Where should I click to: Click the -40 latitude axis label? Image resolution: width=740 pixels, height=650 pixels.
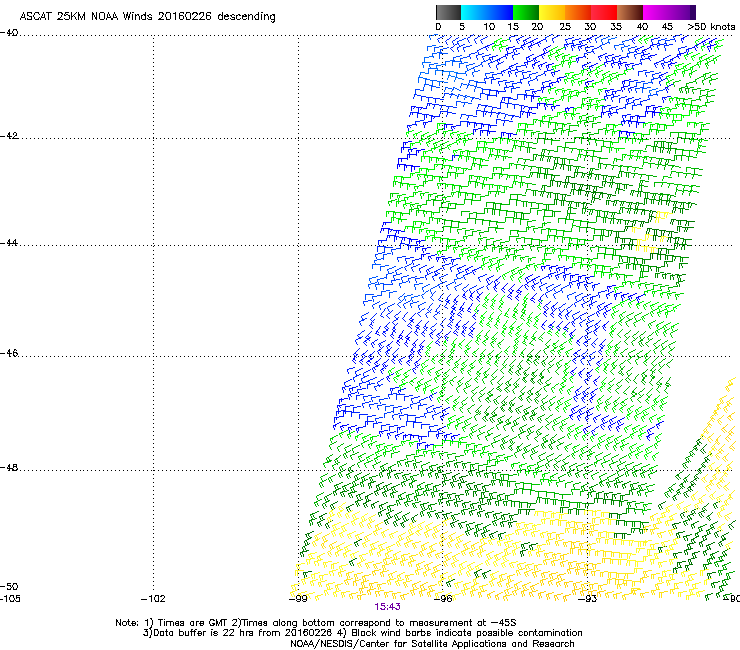pos(9,33)
